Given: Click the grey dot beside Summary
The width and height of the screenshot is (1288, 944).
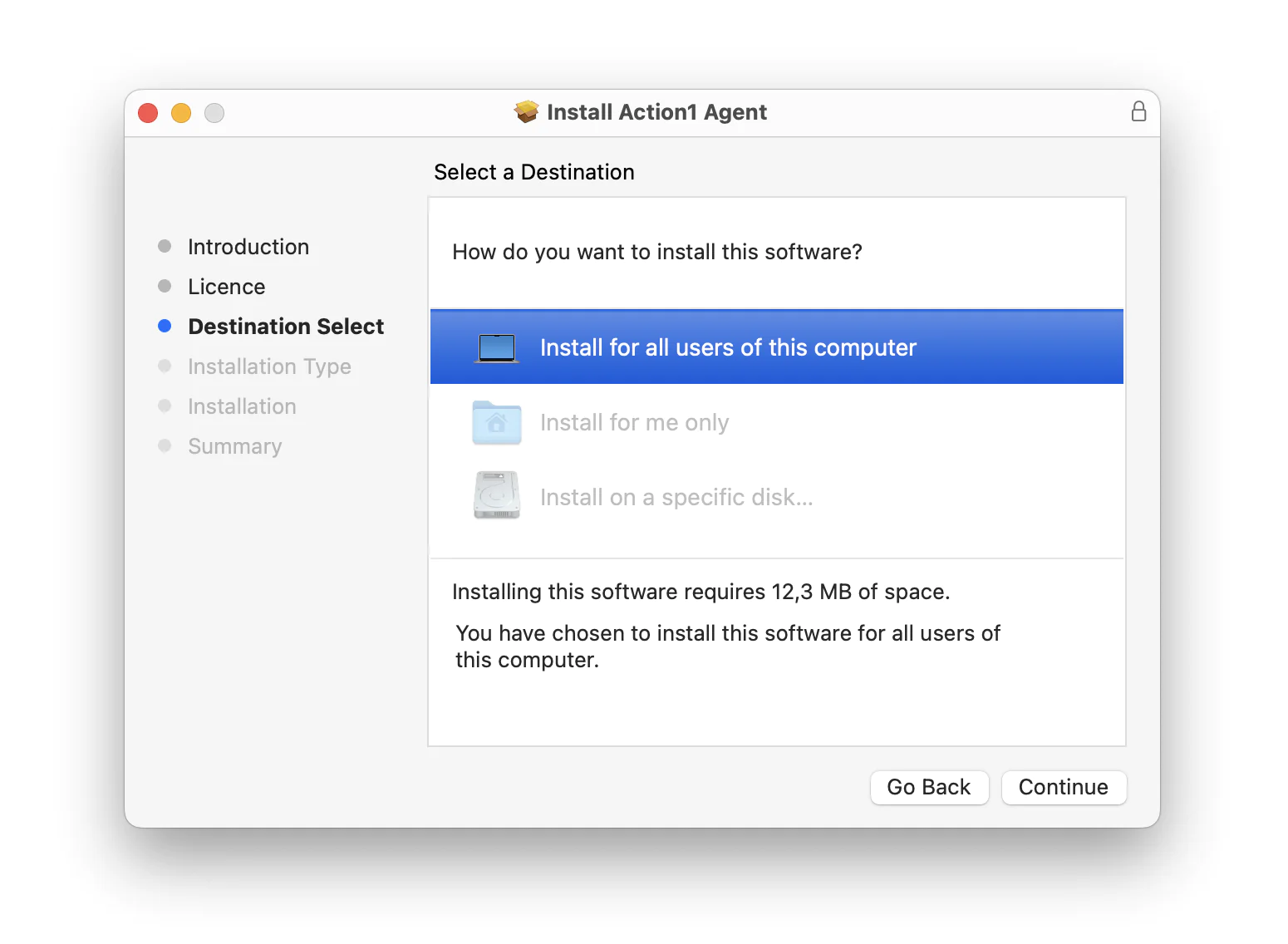Looking at the screenshot, I should pyautogui.click(x=165, y=446).
